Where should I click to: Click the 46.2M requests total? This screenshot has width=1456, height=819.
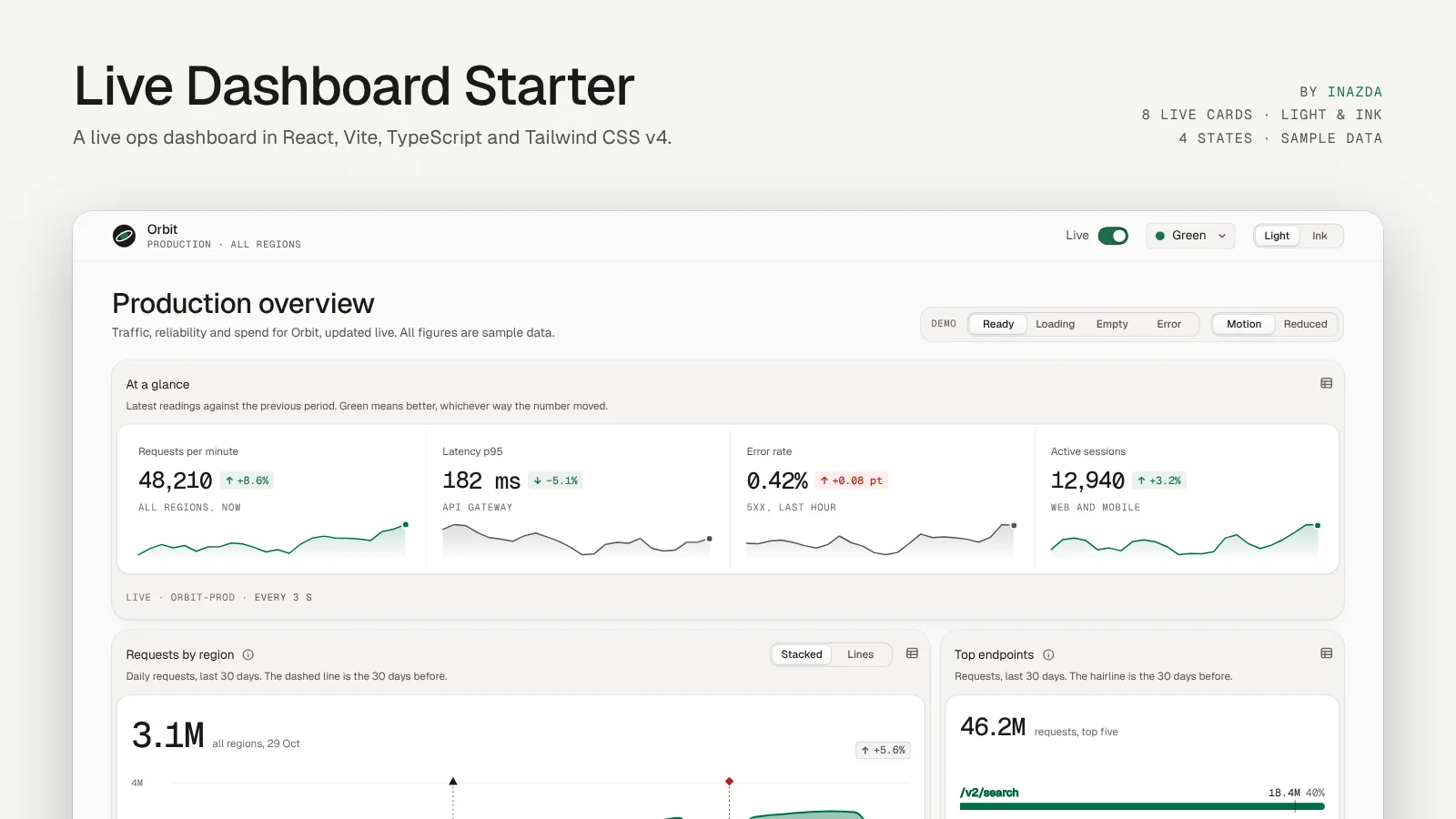click(993, 727)
